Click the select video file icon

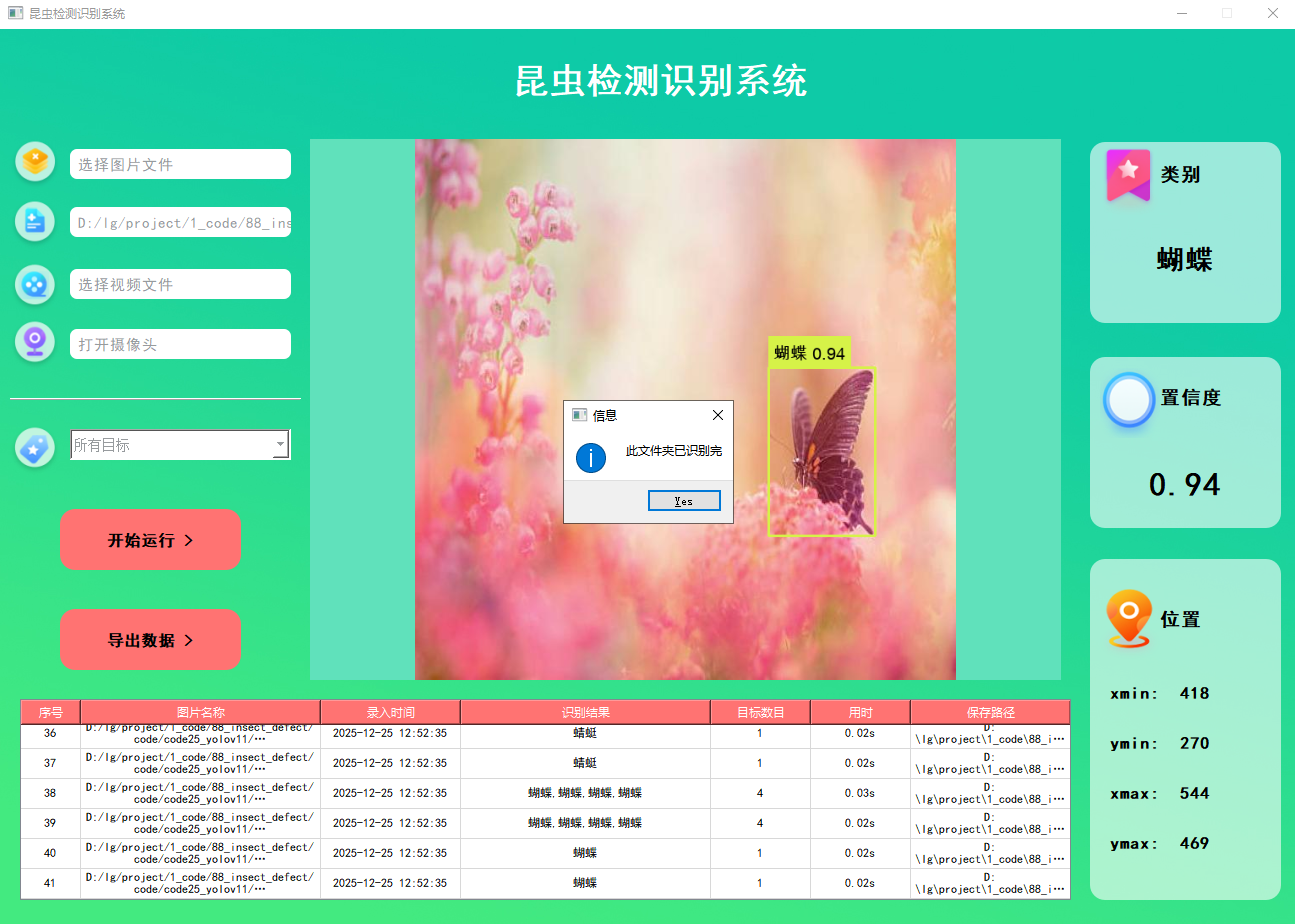(35, 284)
